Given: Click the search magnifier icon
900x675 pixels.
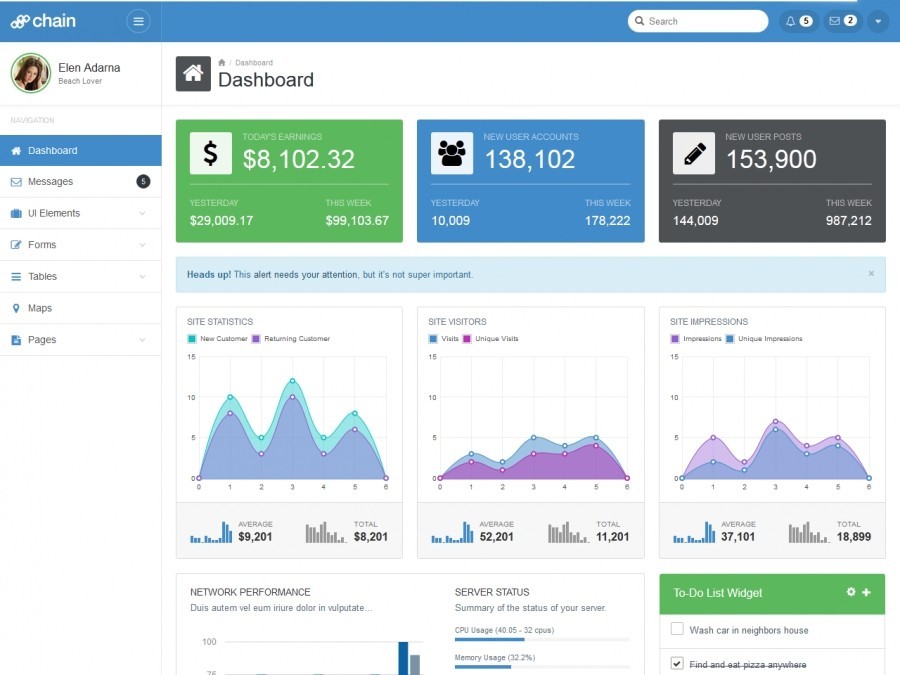Looking at the screenshot, I should pyautogui.click(x=639, y=21).
